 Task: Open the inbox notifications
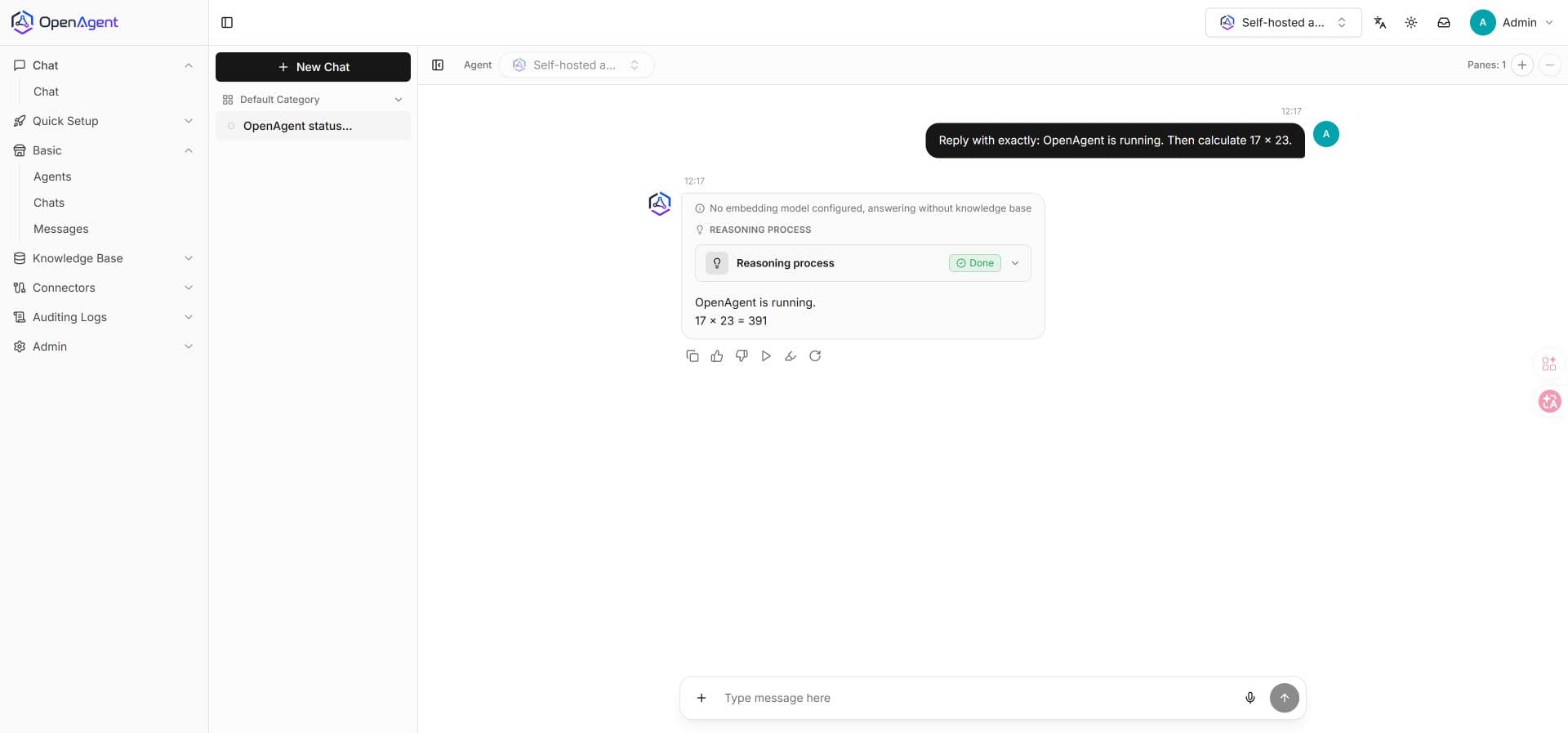1444,23
